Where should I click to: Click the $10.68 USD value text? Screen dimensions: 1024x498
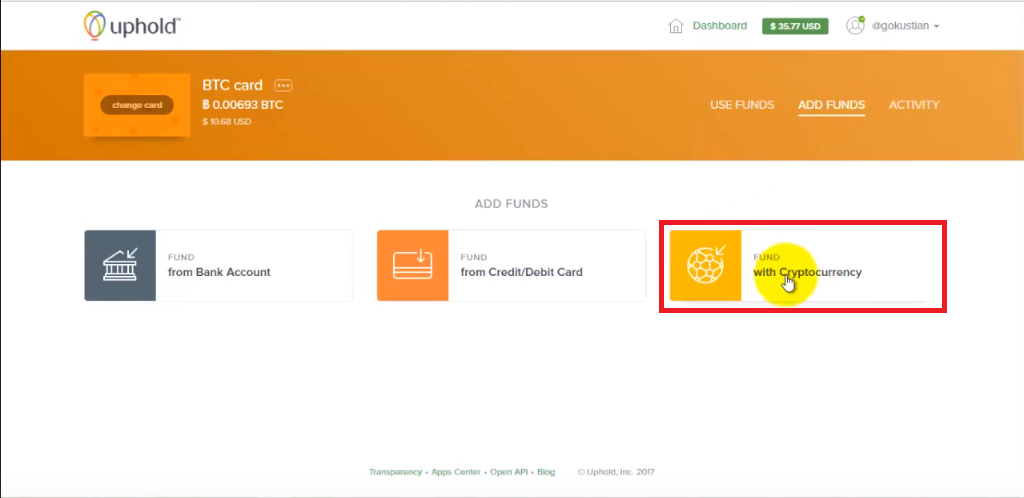227,122
